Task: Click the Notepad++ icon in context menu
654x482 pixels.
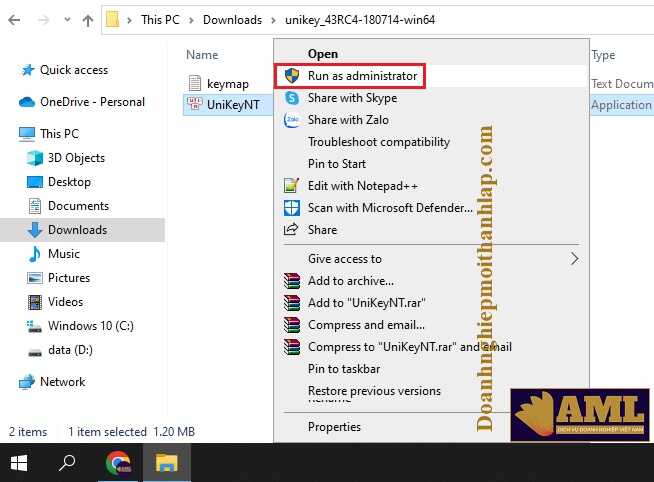Action: pyautogui.click(x=292, y=186)
